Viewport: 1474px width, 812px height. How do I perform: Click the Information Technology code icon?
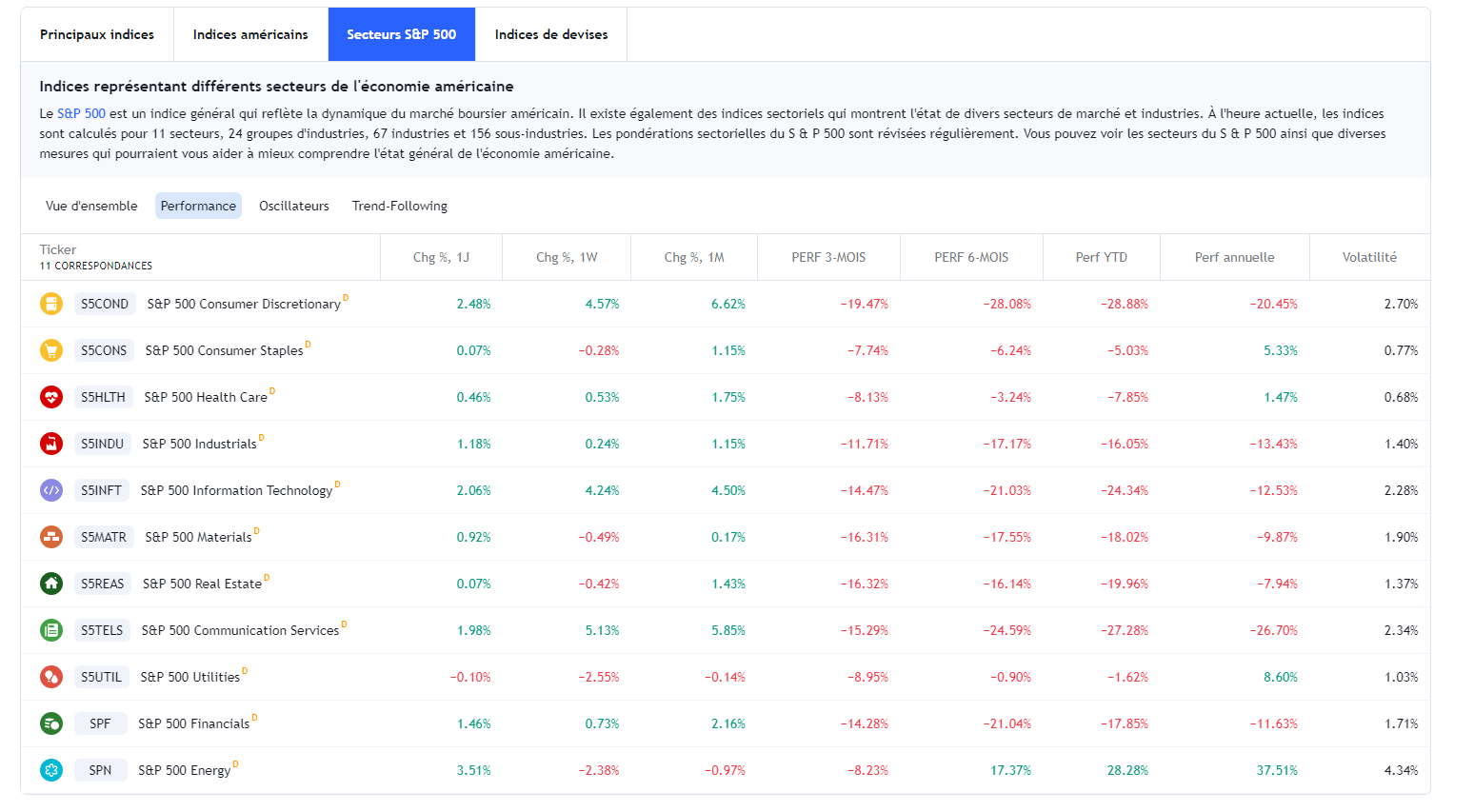(51, 490)
